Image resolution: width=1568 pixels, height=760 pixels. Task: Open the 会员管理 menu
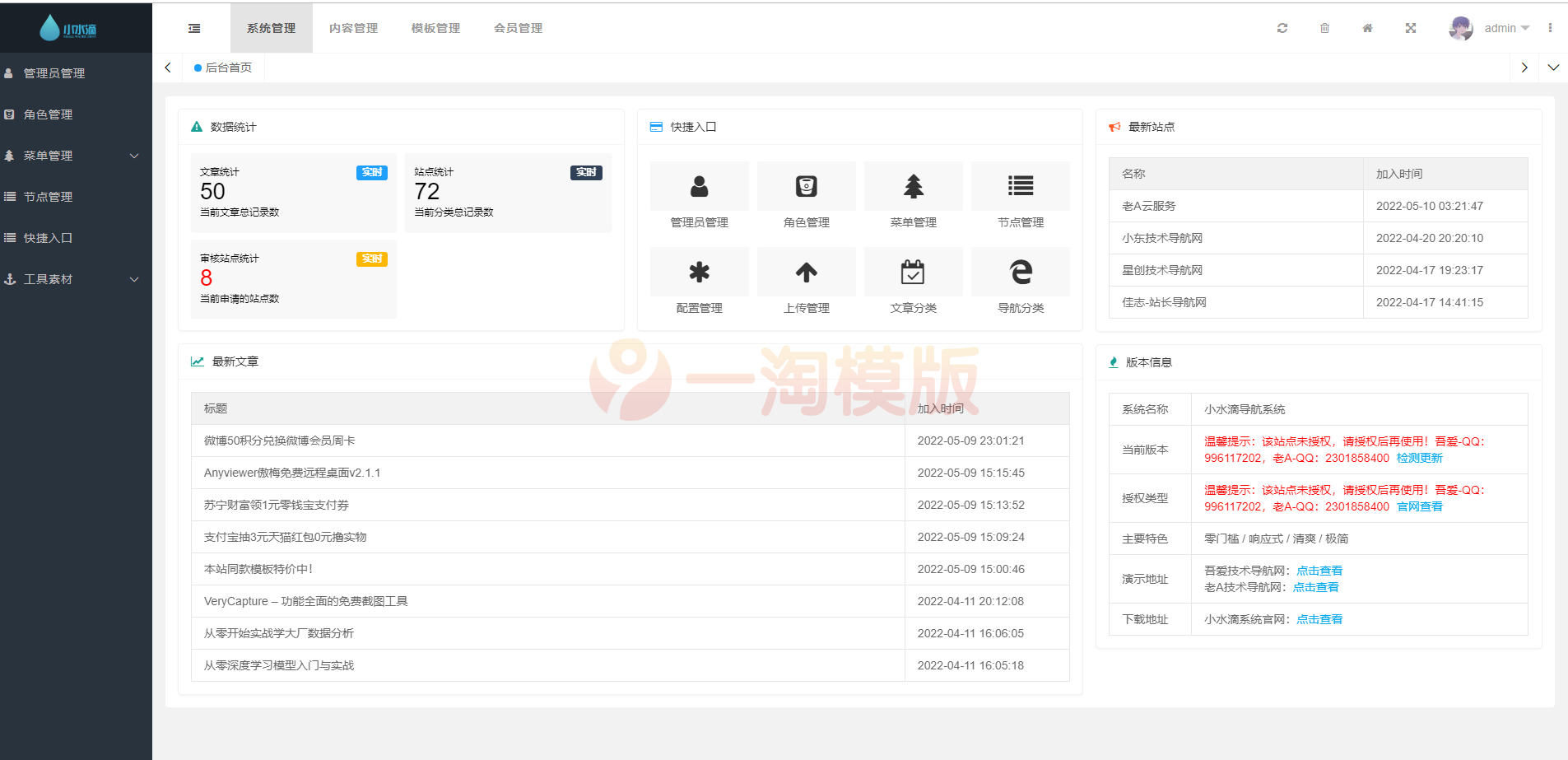(x=518, y=27)
